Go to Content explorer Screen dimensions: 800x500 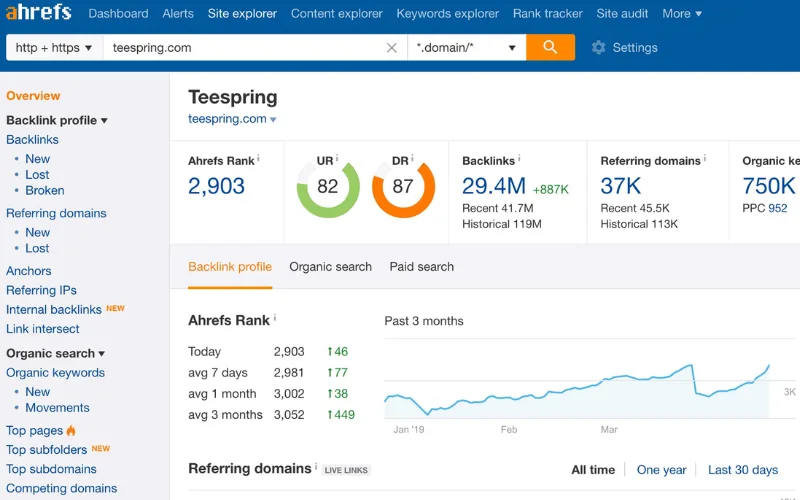[337, 14]
